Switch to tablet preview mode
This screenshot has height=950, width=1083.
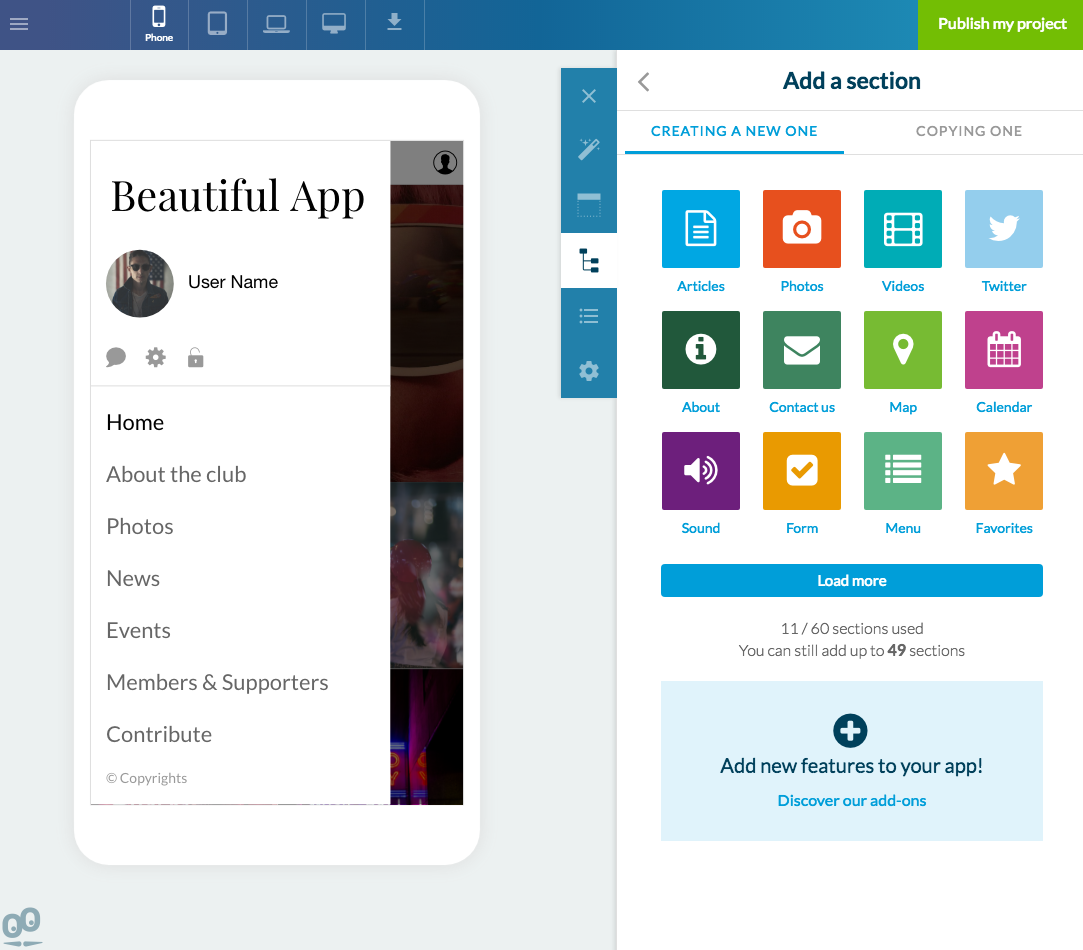pos(217,24)
